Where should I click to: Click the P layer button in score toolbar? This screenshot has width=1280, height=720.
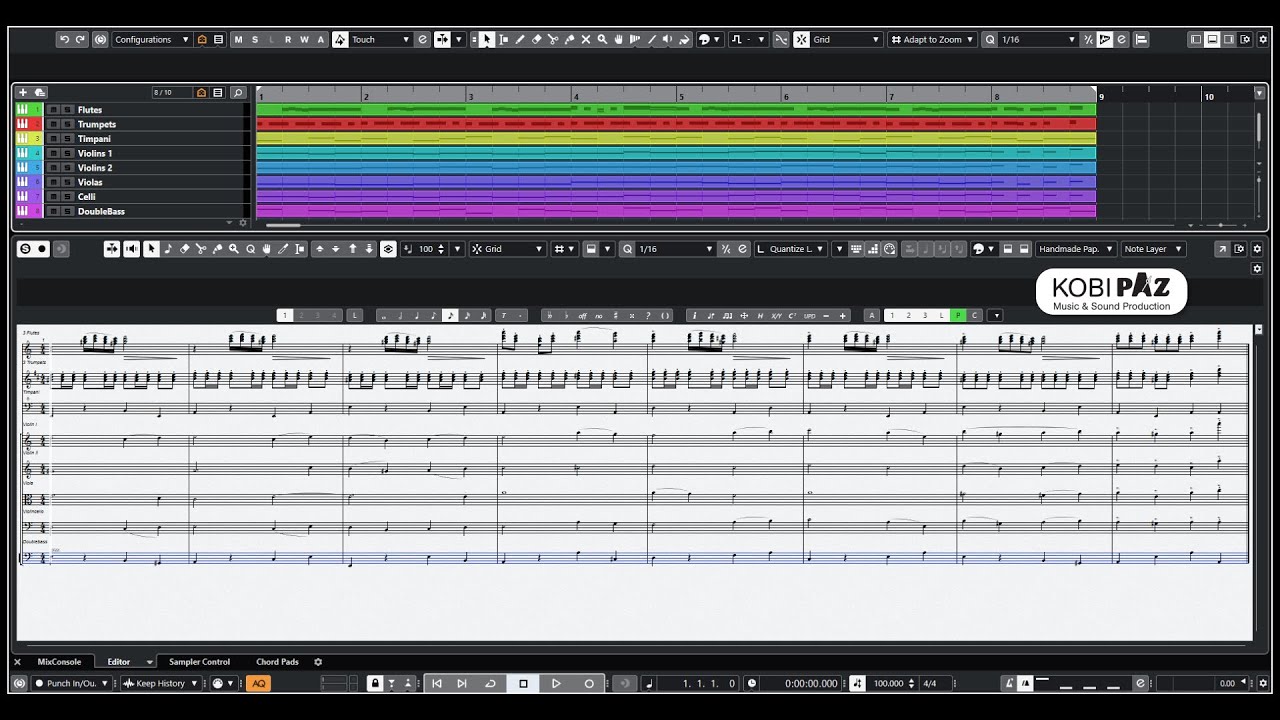click(958, 316)
